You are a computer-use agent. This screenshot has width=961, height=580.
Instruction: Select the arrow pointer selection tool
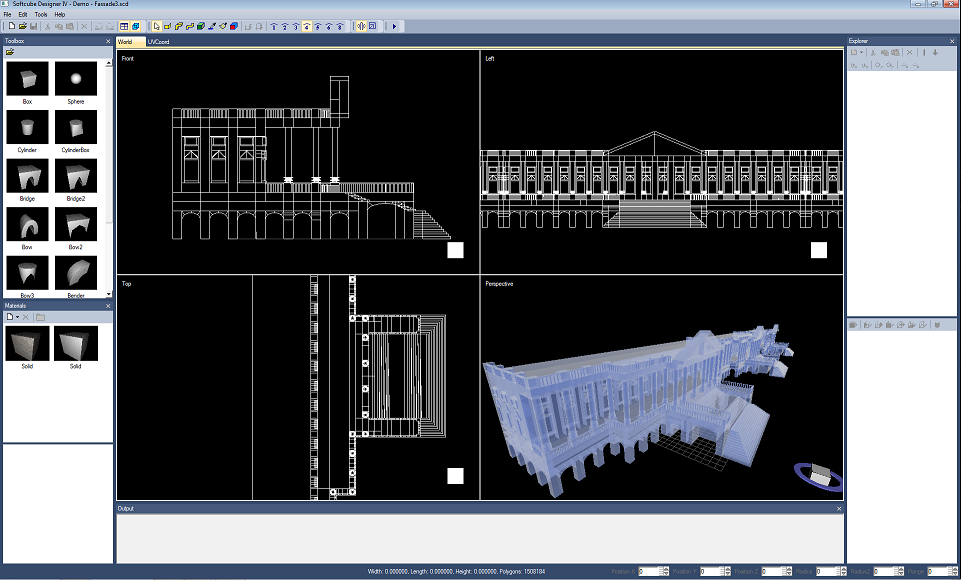[x=155, y=25]
